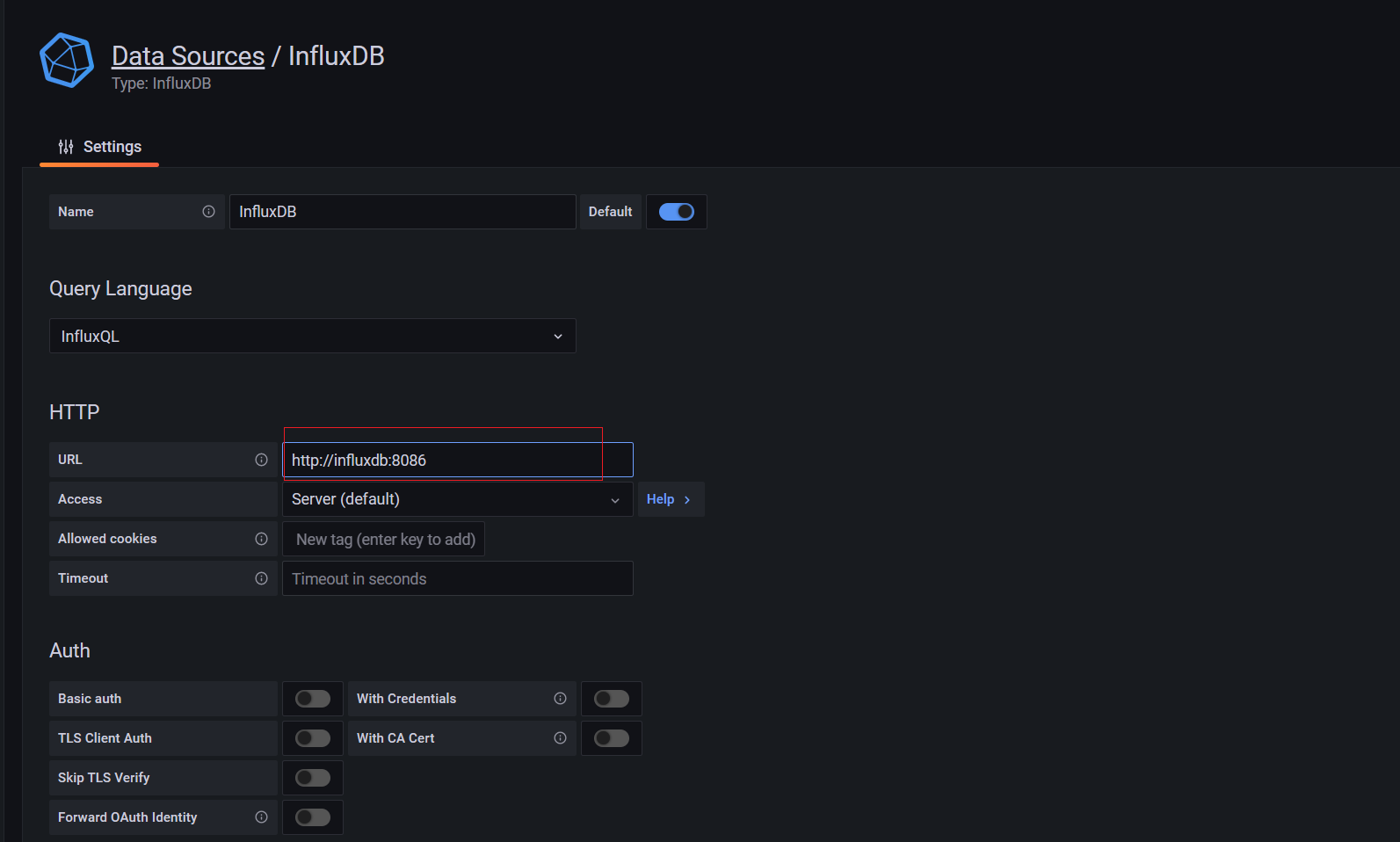Click the Timeout info icon
The image size is (1400, 842).
coord(261,578)
